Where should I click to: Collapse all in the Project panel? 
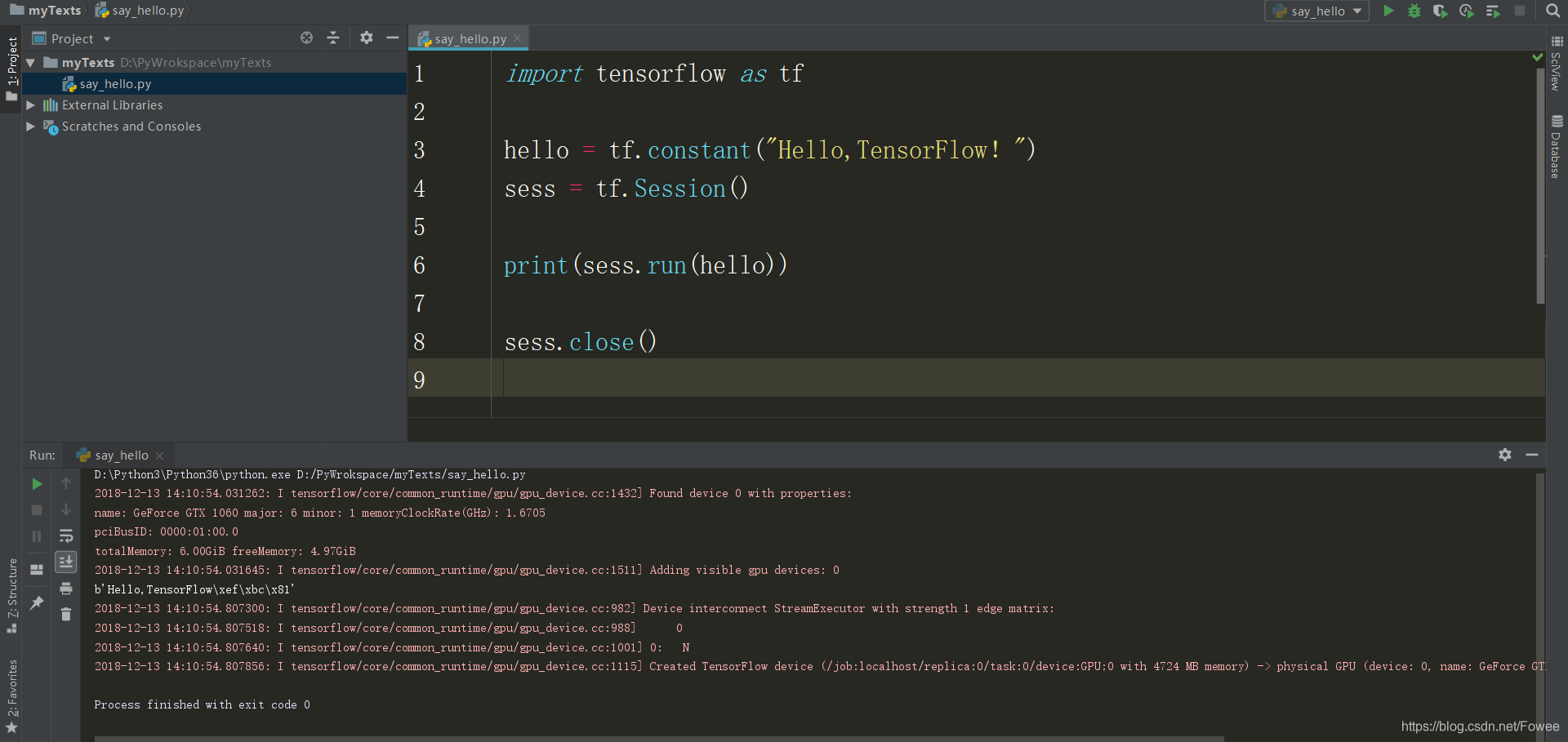[333, 38]
